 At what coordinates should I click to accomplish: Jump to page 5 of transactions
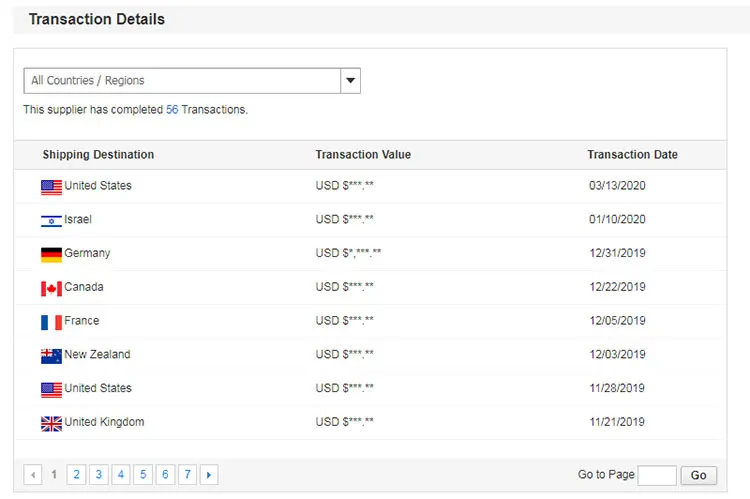(x=143, y=475)
